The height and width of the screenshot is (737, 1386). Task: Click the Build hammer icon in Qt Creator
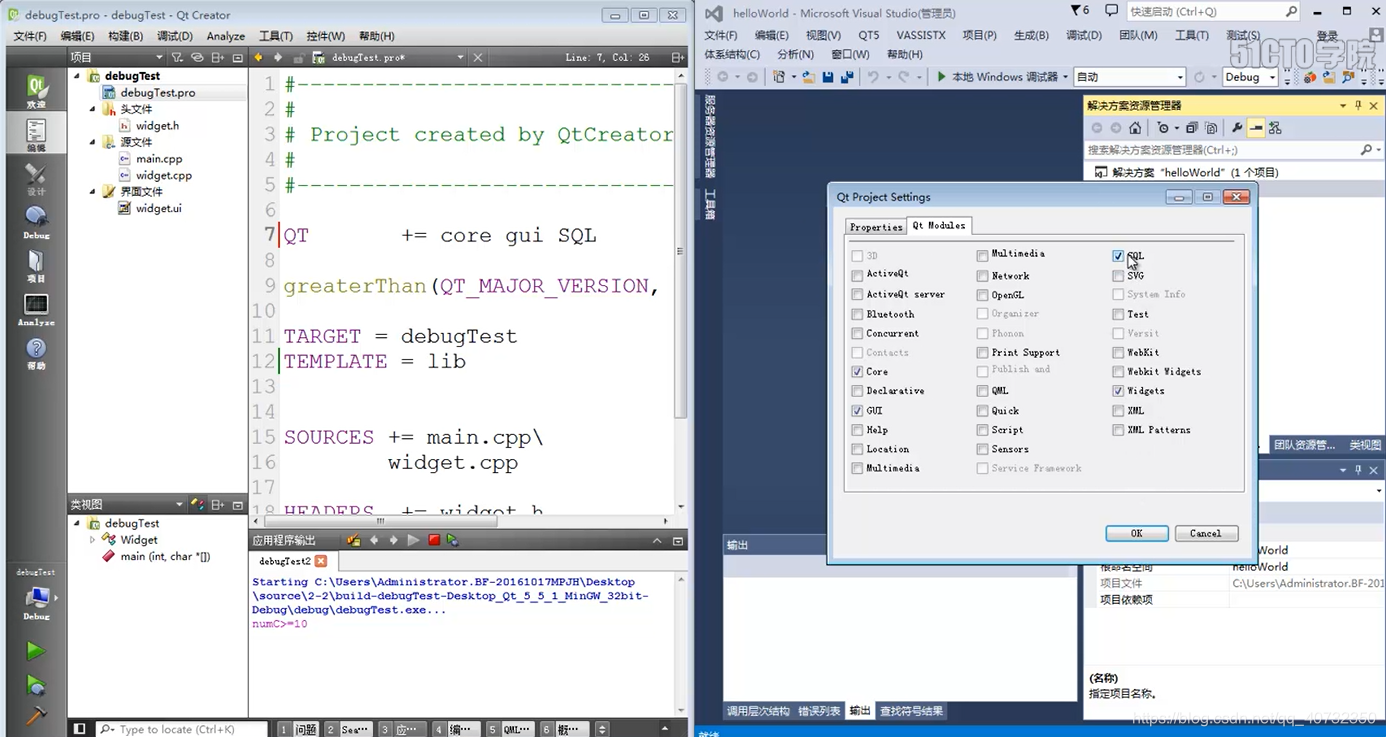coord(35,715)
